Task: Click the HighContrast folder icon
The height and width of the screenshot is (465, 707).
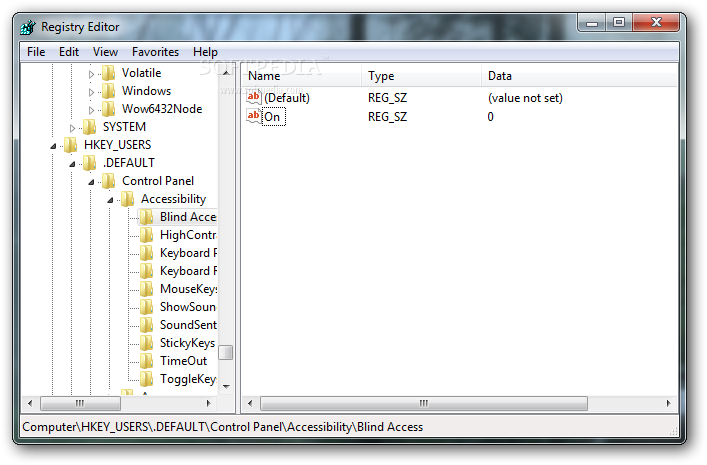Action: (146, 235)
